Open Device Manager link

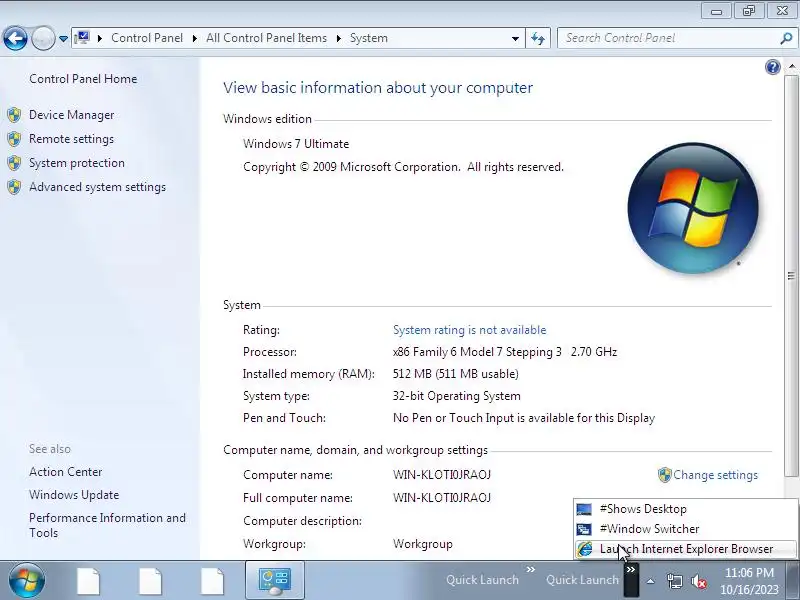pos(71,115)
